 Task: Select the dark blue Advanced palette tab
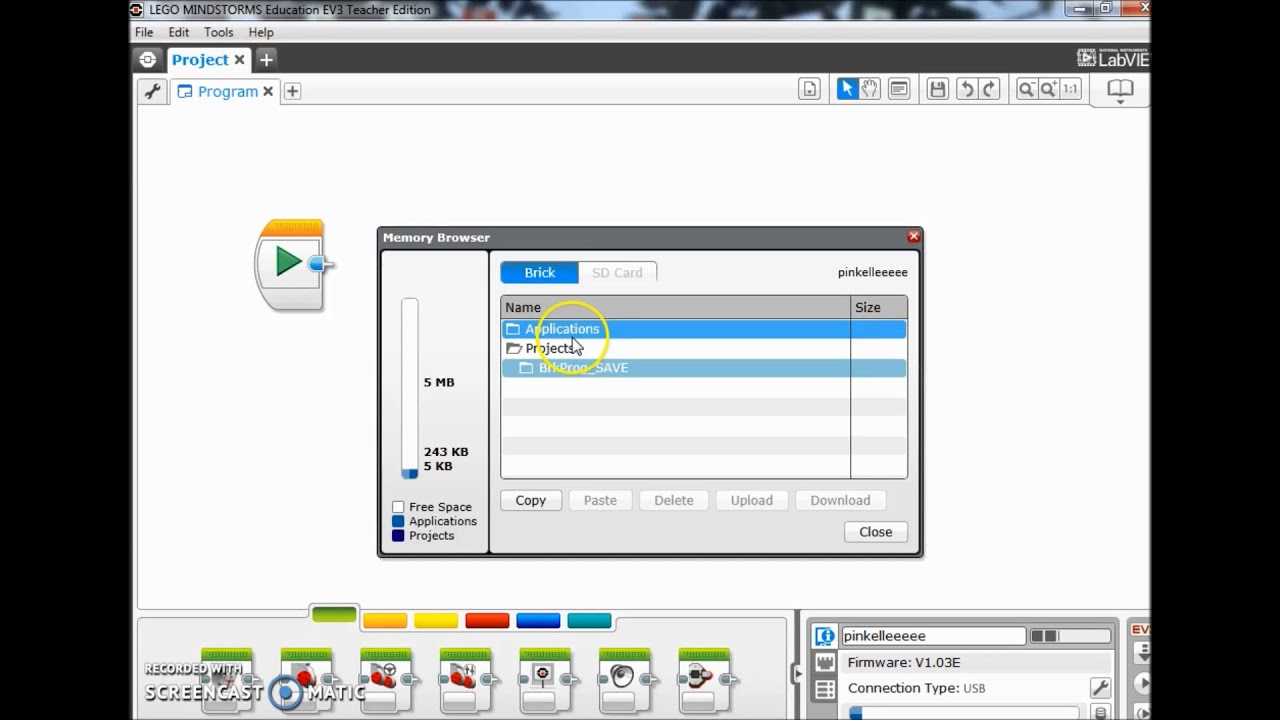pos(538,621)
